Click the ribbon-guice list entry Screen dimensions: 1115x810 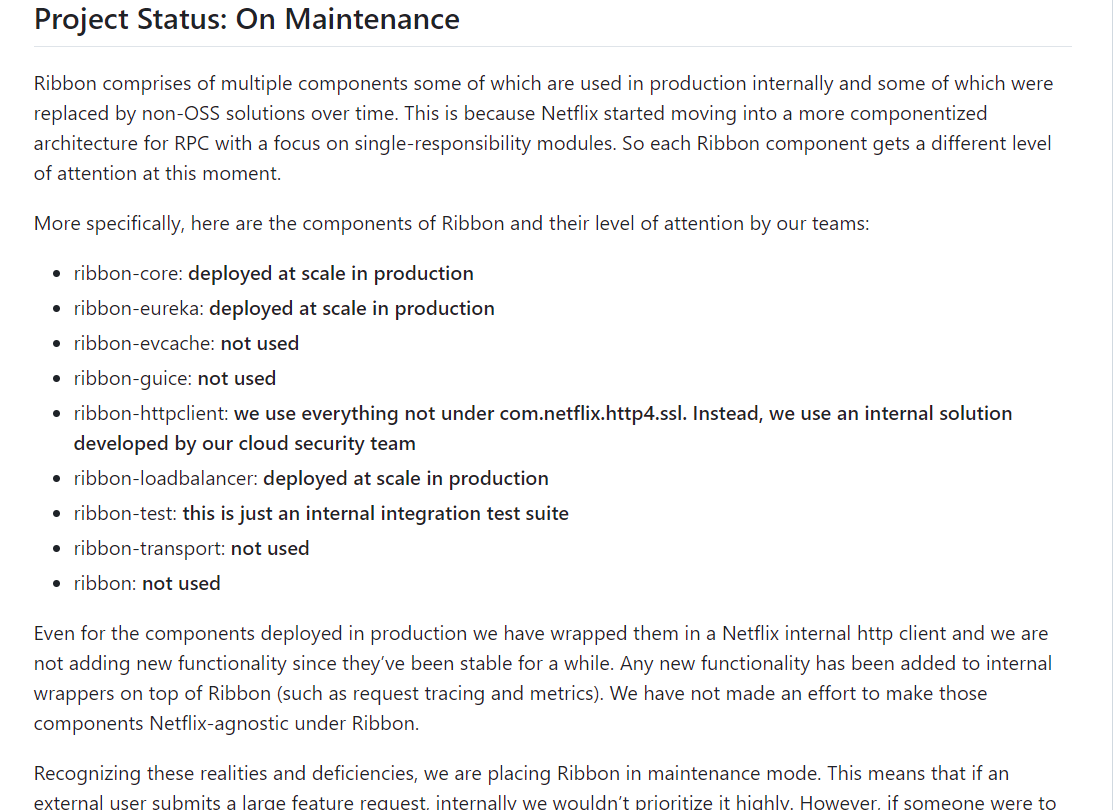(133, 379)
